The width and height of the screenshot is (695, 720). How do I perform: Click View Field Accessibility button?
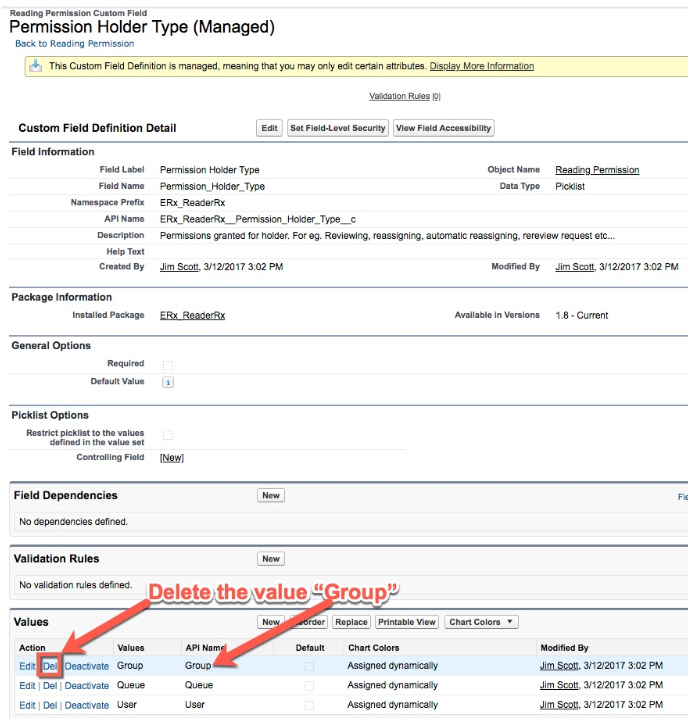[x=443, y=128]
